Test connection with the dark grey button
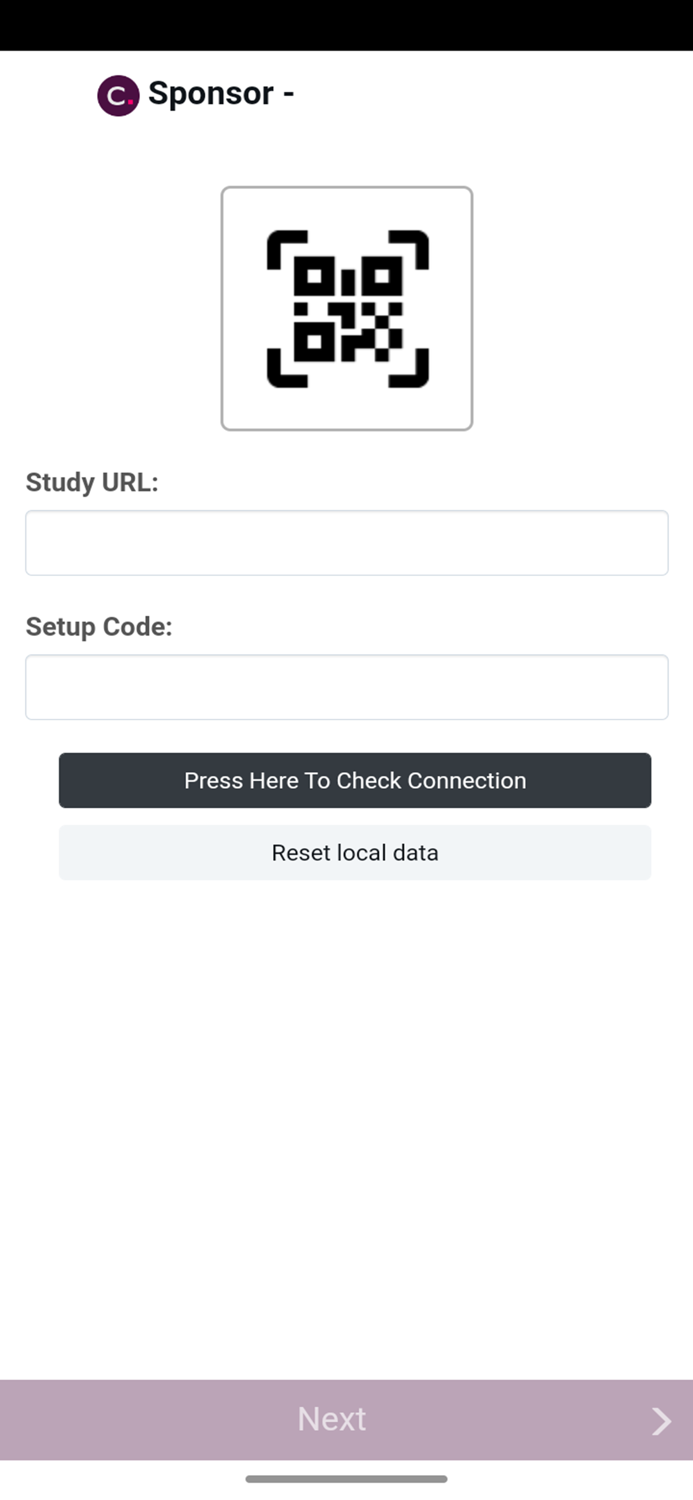 point(355,780)
